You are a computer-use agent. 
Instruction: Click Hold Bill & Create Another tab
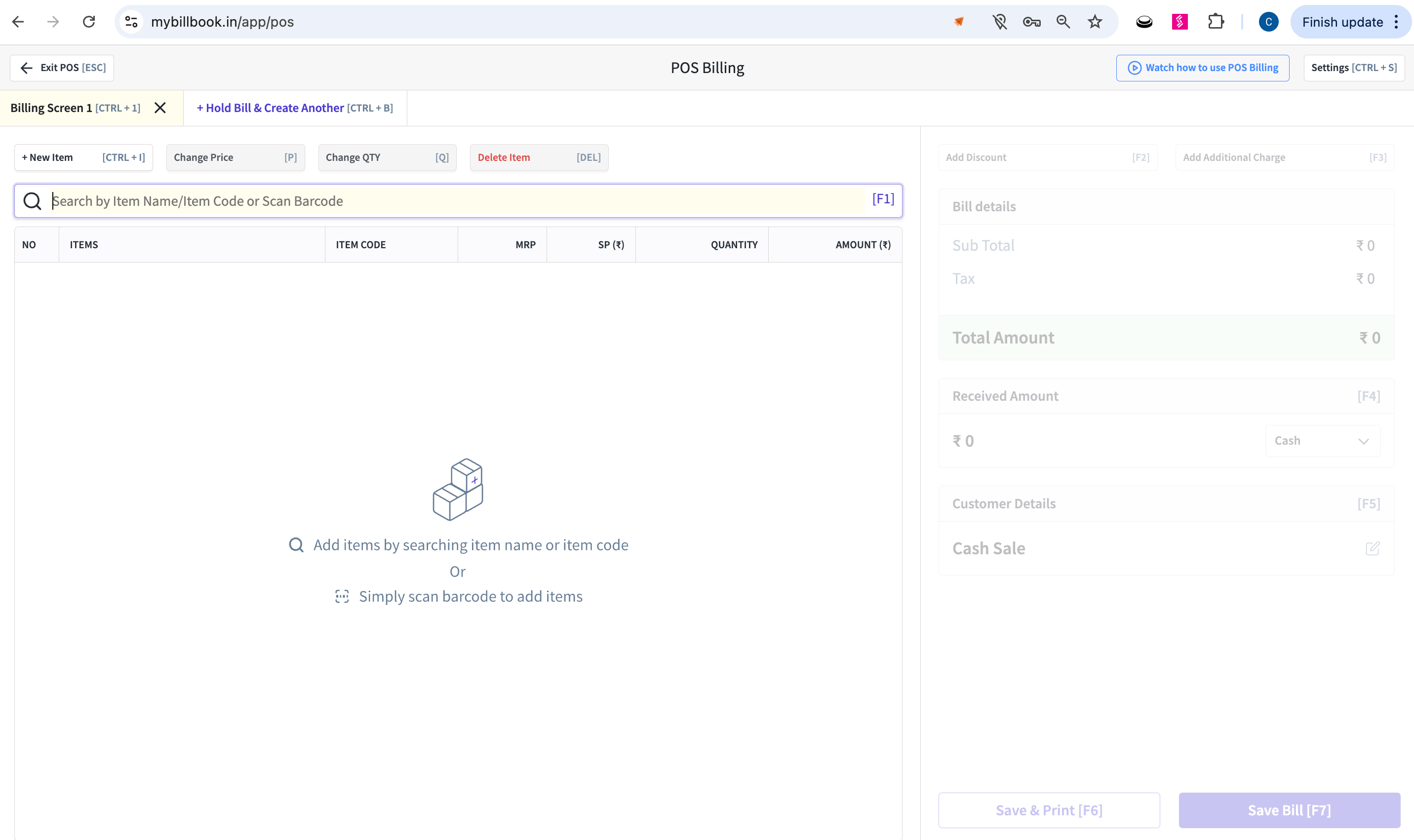pyautogui.click(x=294, y=108)
